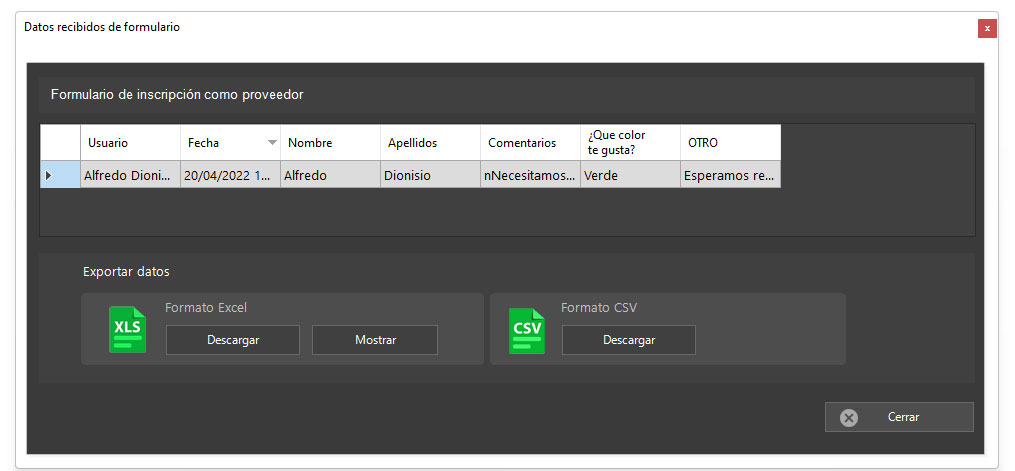Viewport: 1015px width, 471px height.
Task: Download data in Excel format
Action: 233,340
